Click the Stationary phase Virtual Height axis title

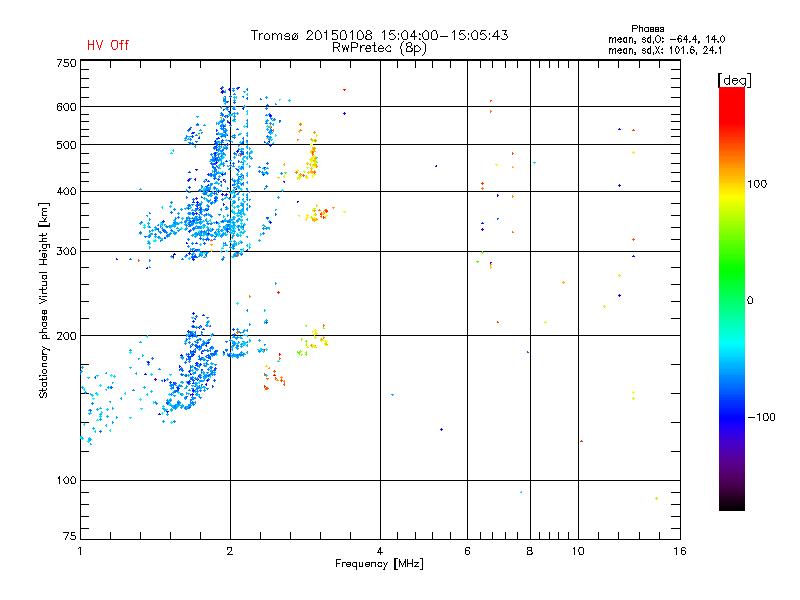coord(44,300)
